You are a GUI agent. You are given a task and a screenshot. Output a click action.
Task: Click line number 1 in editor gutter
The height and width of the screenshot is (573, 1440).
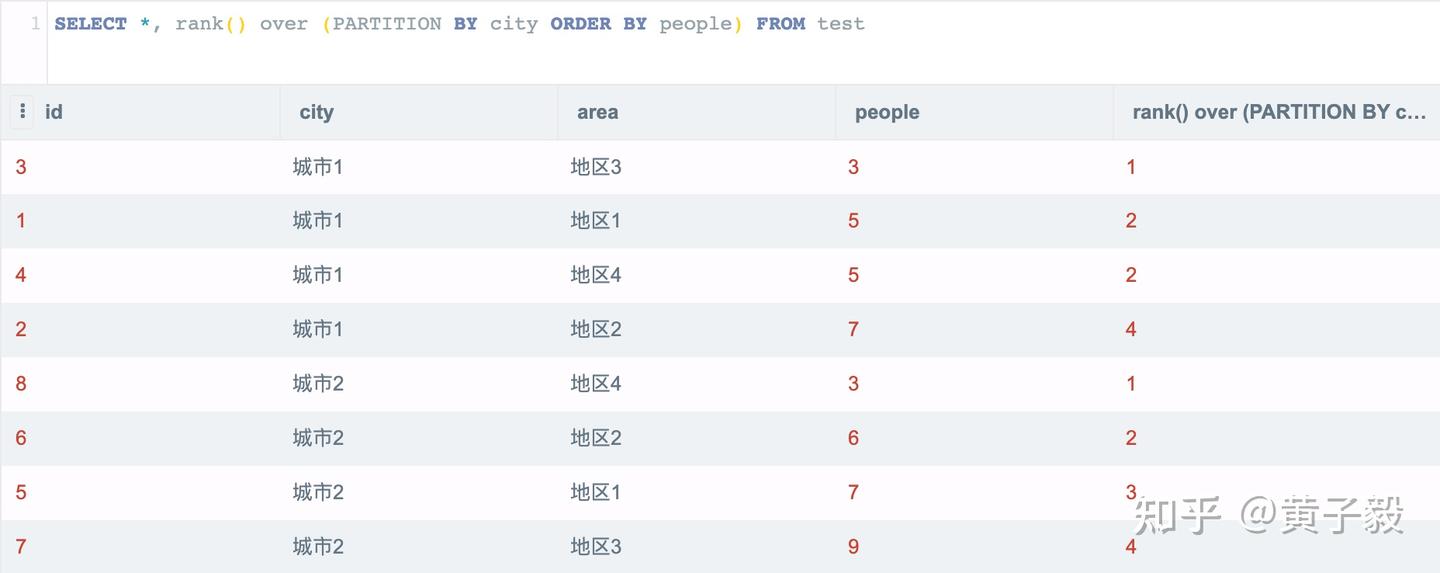[x=35, y=24]
